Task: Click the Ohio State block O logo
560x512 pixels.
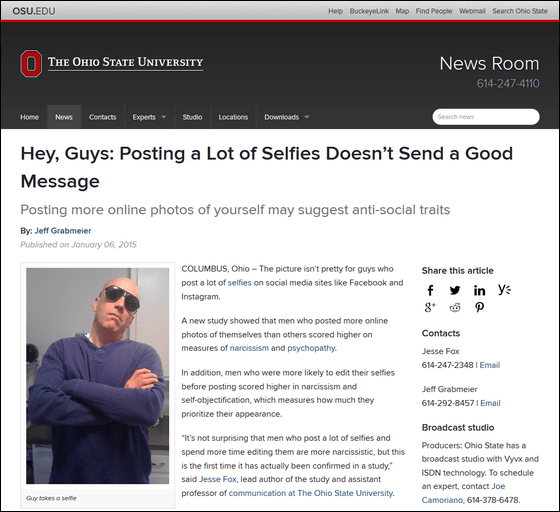Action: 31,64
